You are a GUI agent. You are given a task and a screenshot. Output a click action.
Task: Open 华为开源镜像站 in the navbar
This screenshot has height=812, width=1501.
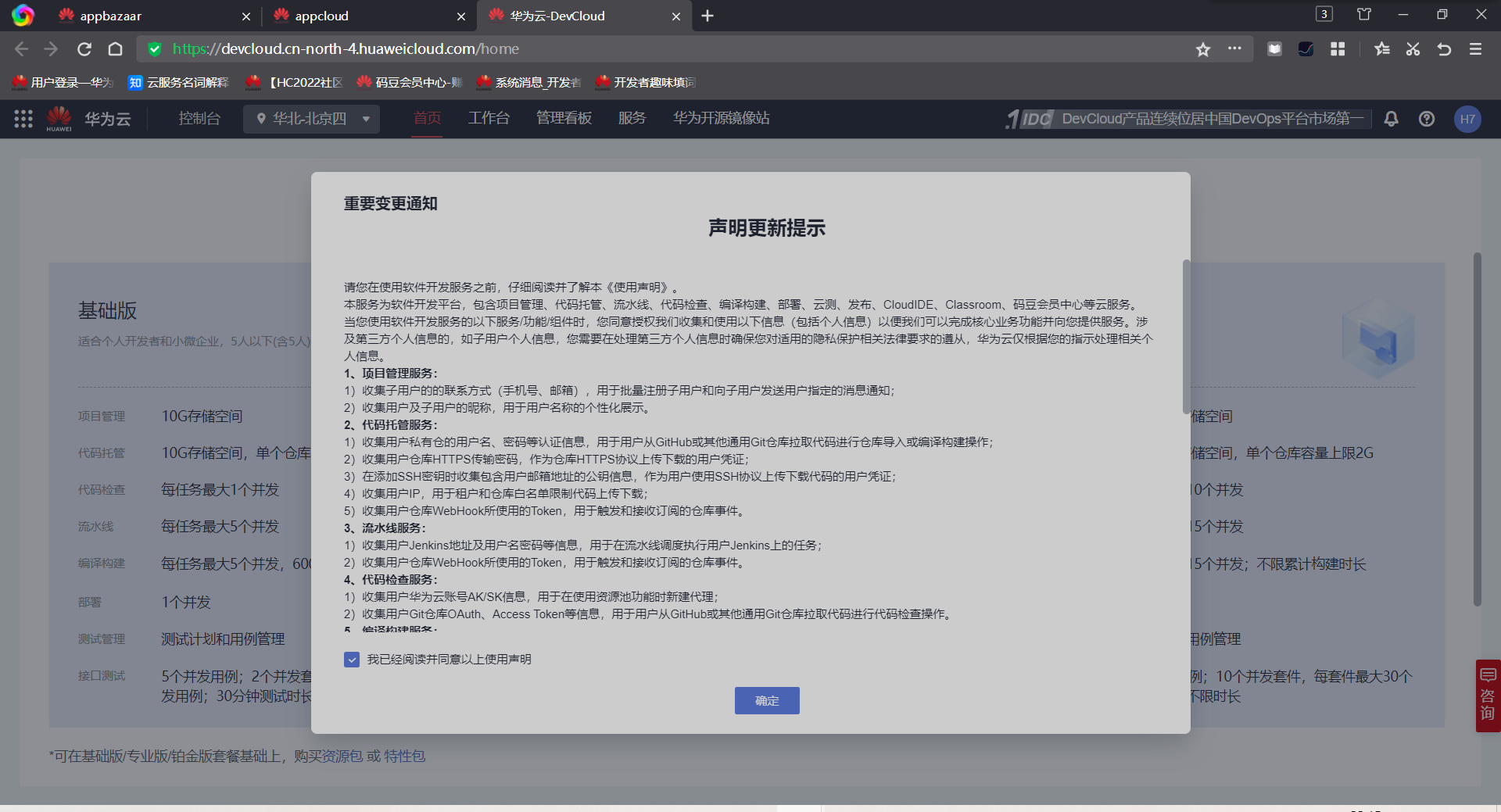click(722, 118)
